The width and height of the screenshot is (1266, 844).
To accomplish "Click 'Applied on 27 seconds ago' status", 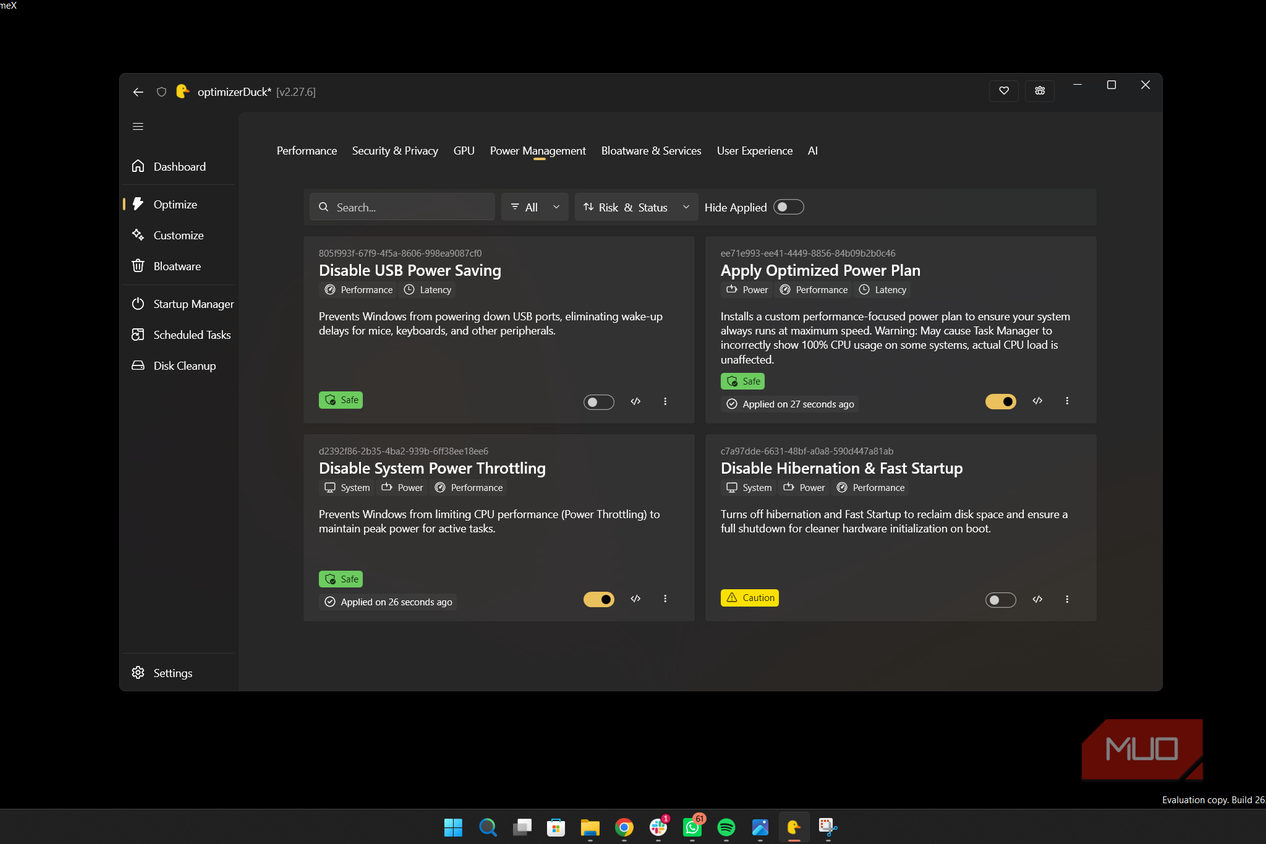I will click(790, 404).
